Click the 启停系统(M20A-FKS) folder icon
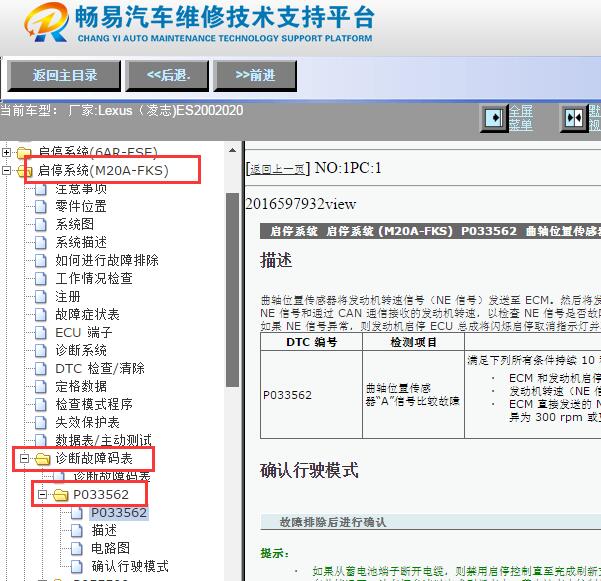The image size is (601, 581). click(x=25, y=171)
